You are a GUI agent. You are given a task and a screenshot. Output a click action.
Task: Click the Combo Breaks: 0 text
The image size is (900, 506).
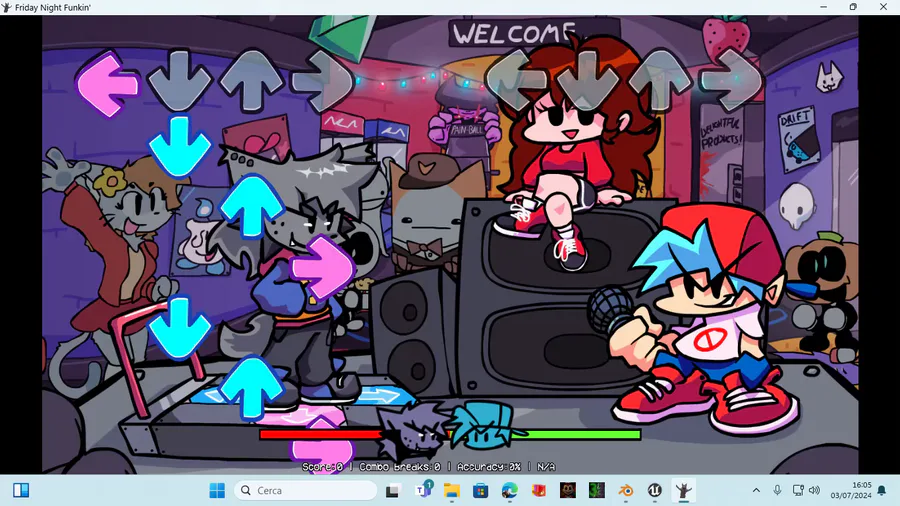click(399, 467)
